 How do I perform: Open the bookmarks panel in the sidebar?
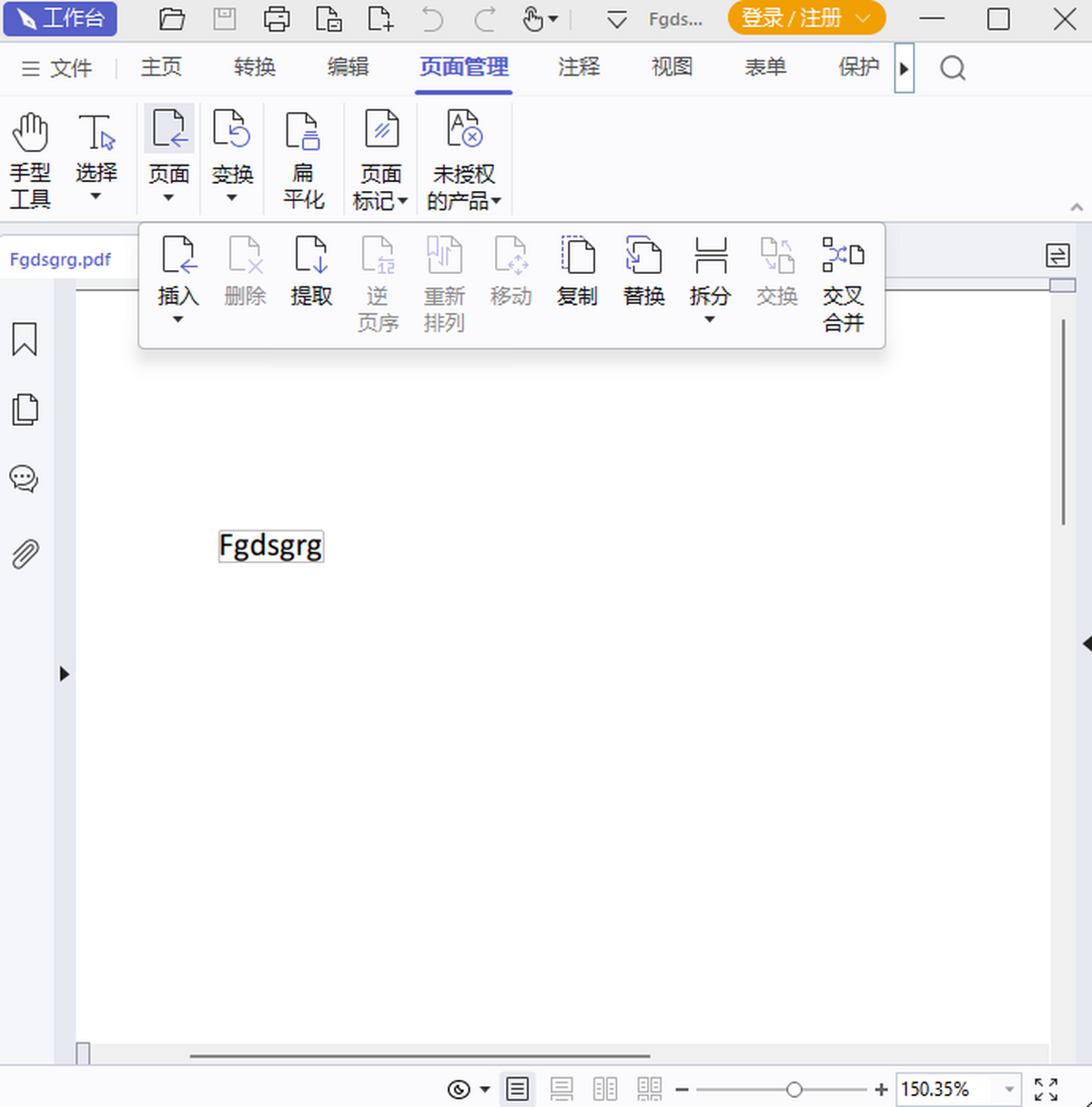(24, 339)
